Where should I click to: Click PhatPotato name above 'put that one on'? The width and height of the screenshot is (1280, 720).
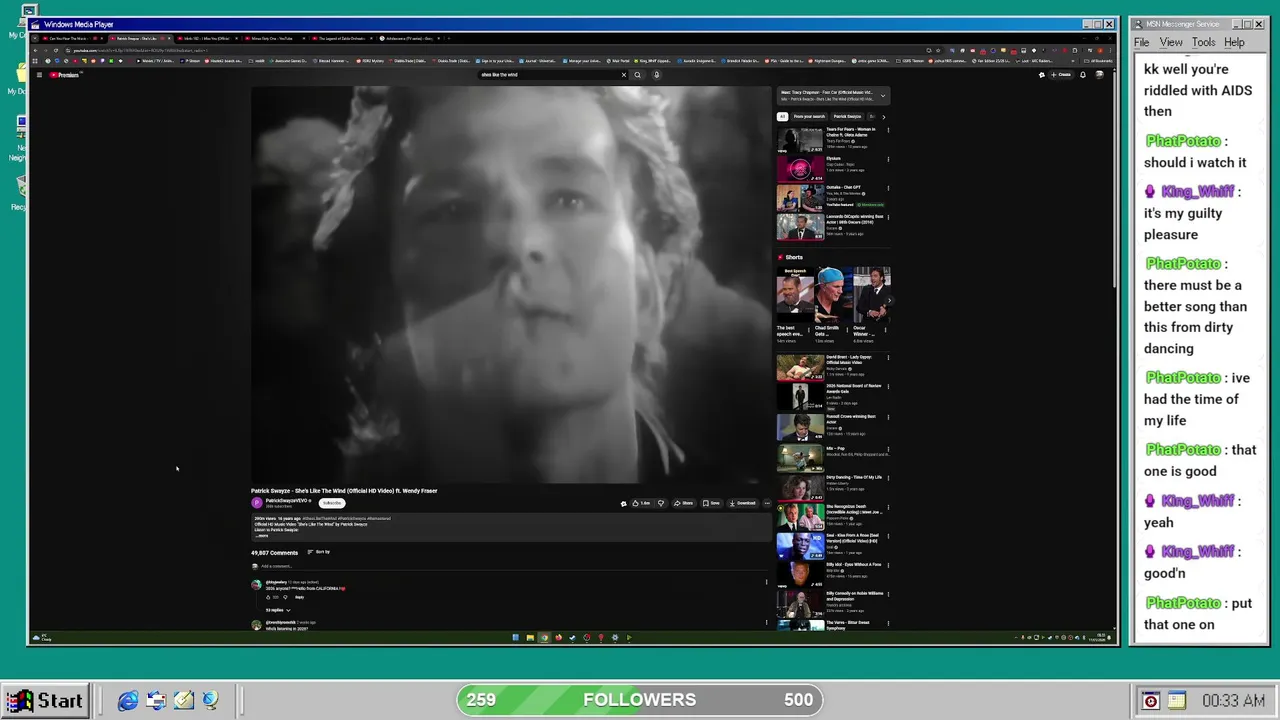tap(1183, 603)
